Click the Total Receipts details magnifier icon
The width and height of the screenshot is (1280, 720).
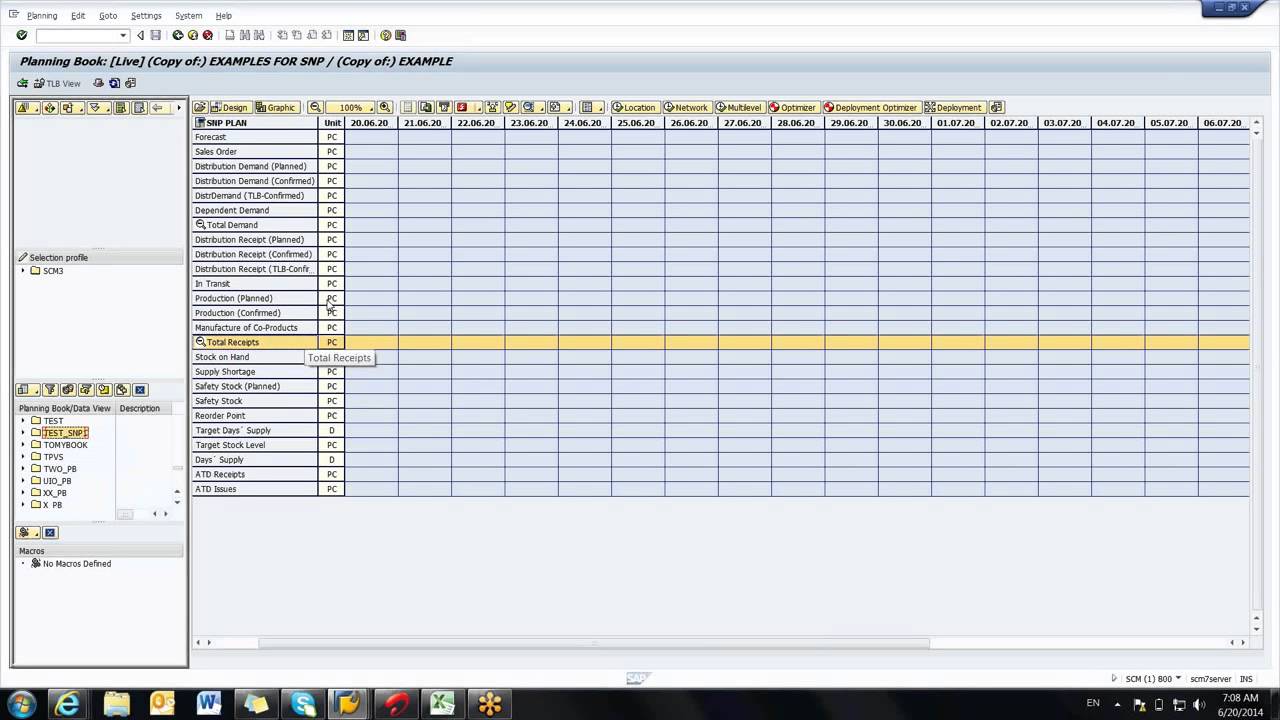[x=201, y=342]
